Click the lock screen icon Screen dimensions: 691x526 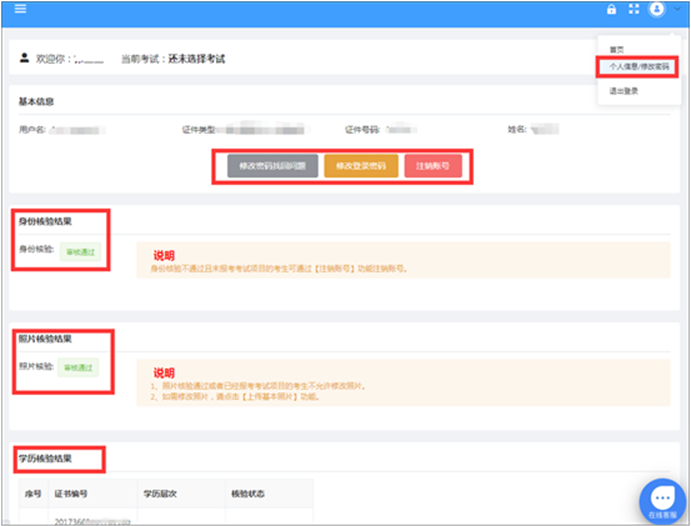pos(612,9)
